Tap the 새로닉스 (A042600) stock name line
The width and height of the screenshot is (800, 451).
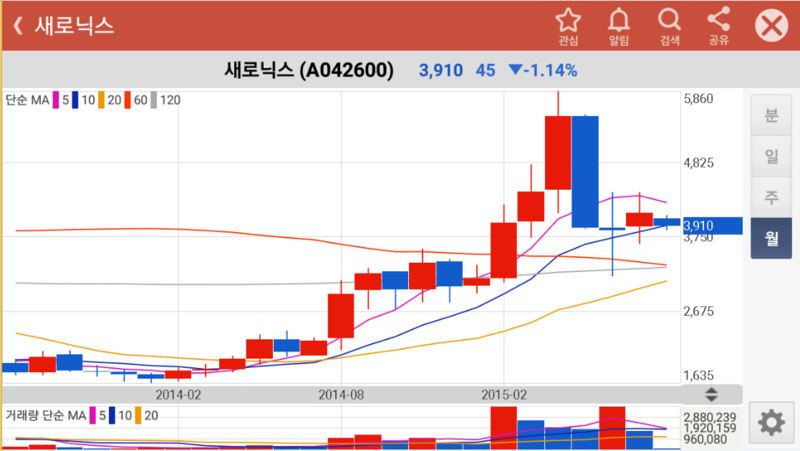click(x=309, y=71)
